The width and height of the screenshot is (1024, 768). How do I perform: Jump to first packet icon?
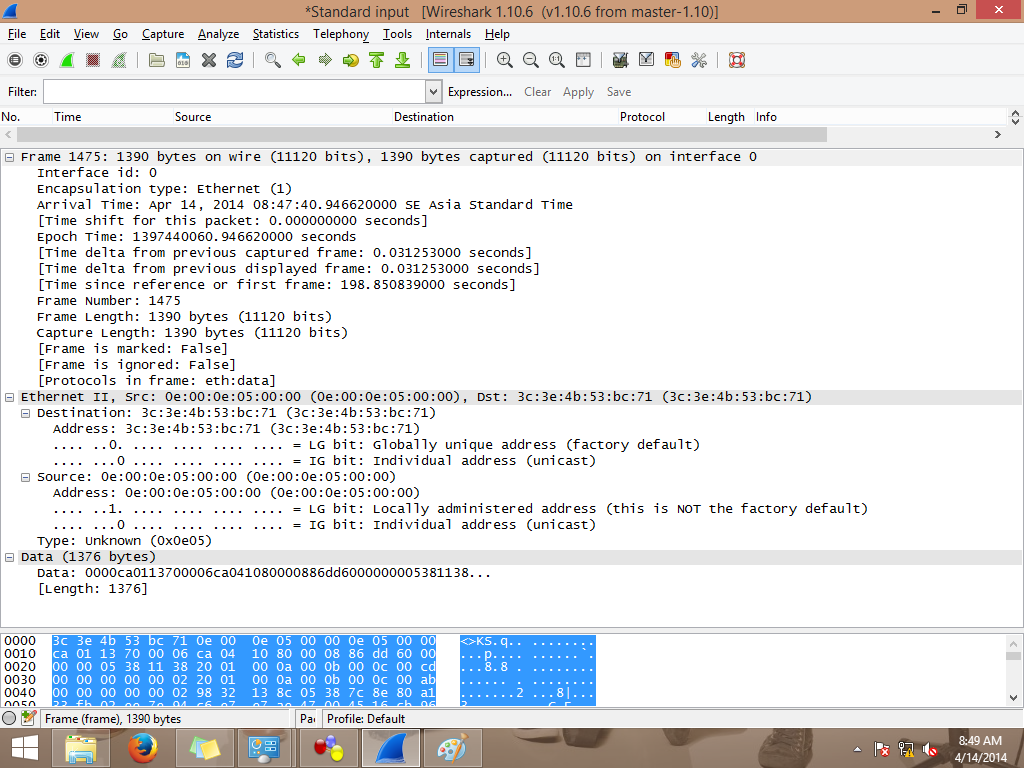377,60
